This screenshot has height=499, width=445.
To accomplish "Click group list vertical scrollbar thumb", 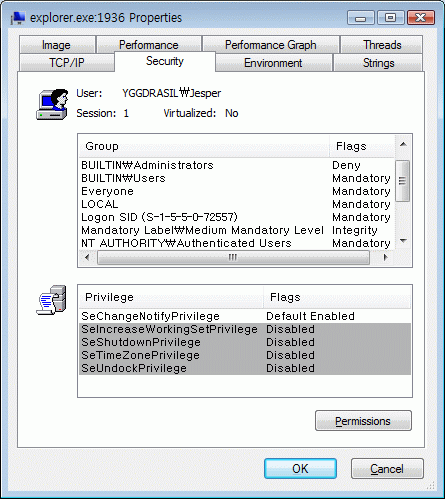I will tap(403, 181).
